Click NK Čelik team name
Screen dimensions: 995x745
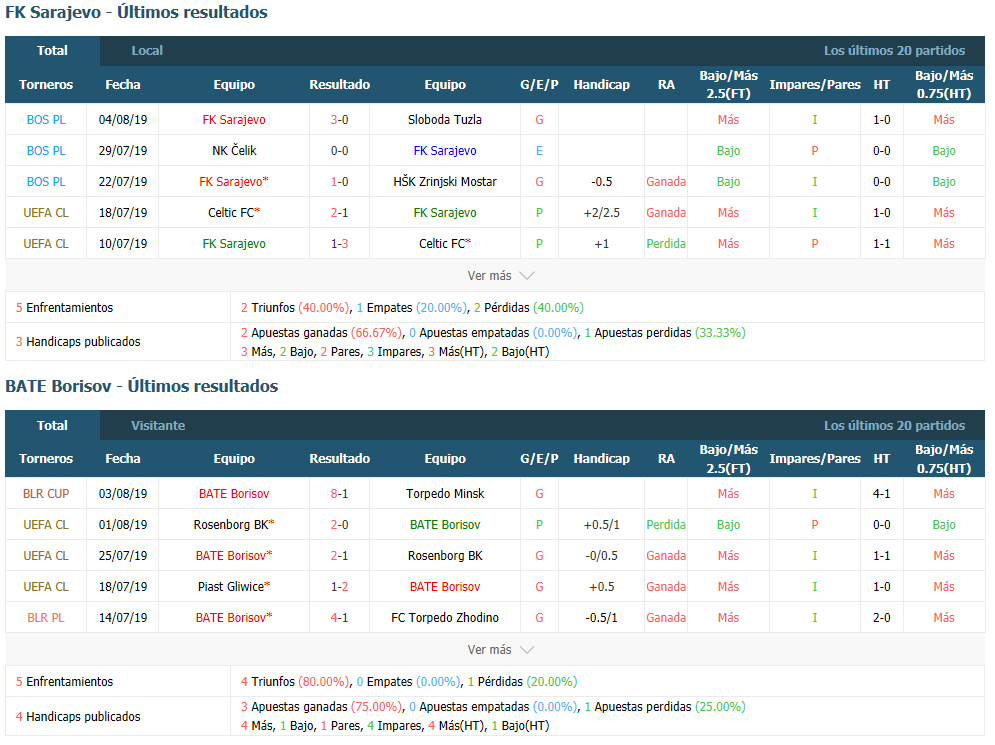click(234, 151)
